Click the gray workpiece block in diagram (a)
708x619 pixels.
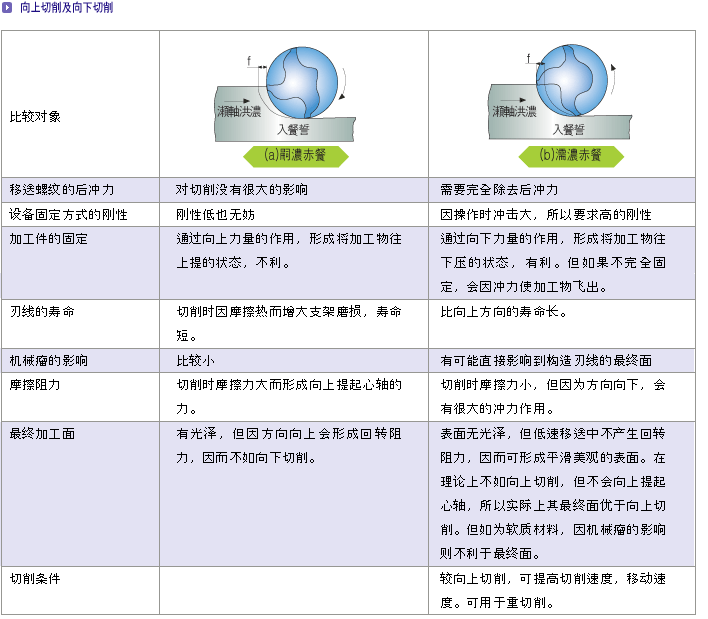click(x=290, y=125)
